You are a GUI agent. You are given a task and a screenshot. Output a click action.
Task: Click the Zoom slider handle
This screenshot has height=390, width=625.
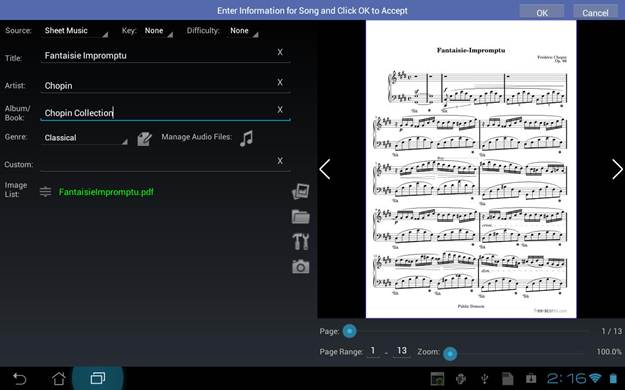(x=450, y=353)
